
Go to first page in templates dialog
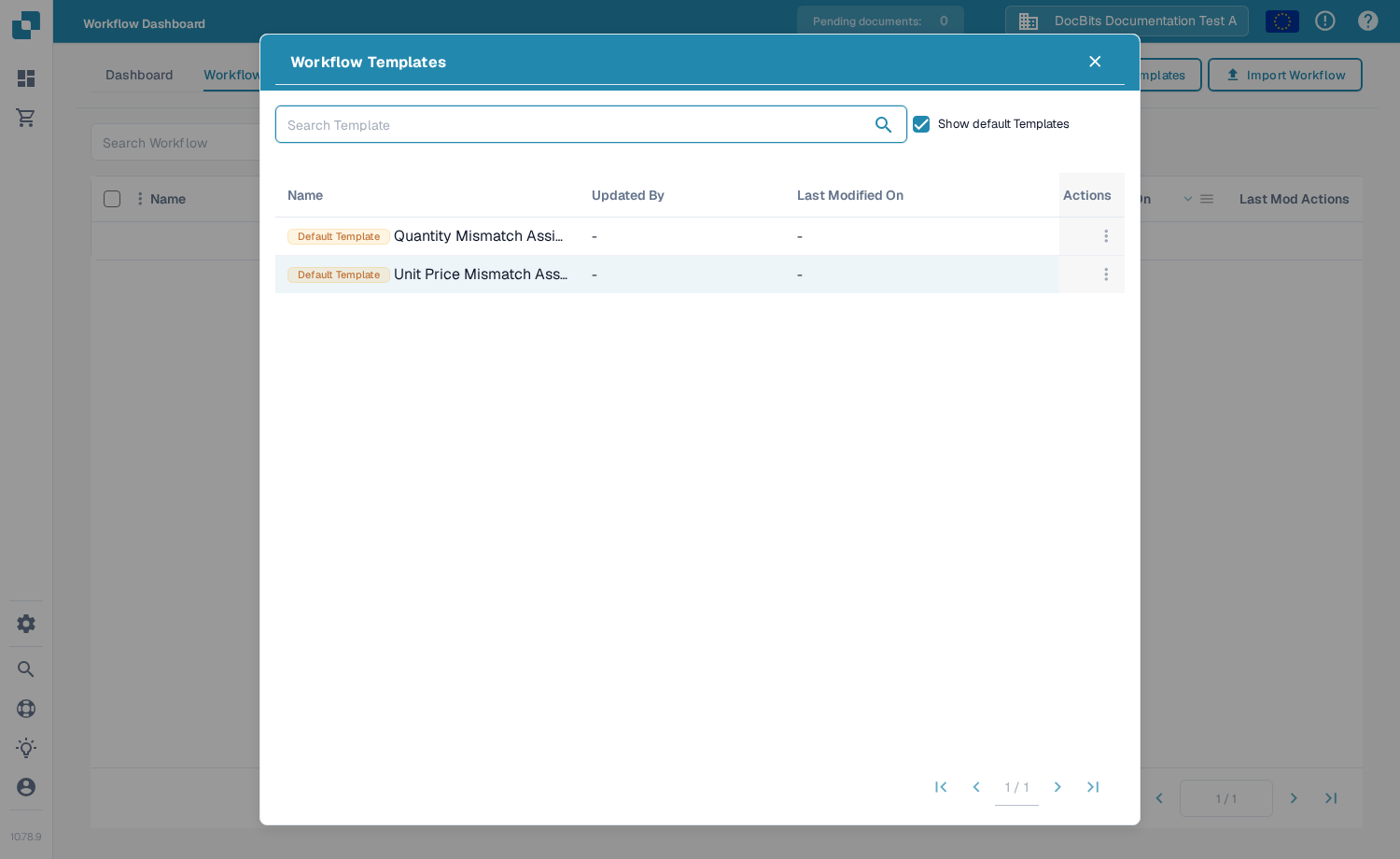point(941,787)
